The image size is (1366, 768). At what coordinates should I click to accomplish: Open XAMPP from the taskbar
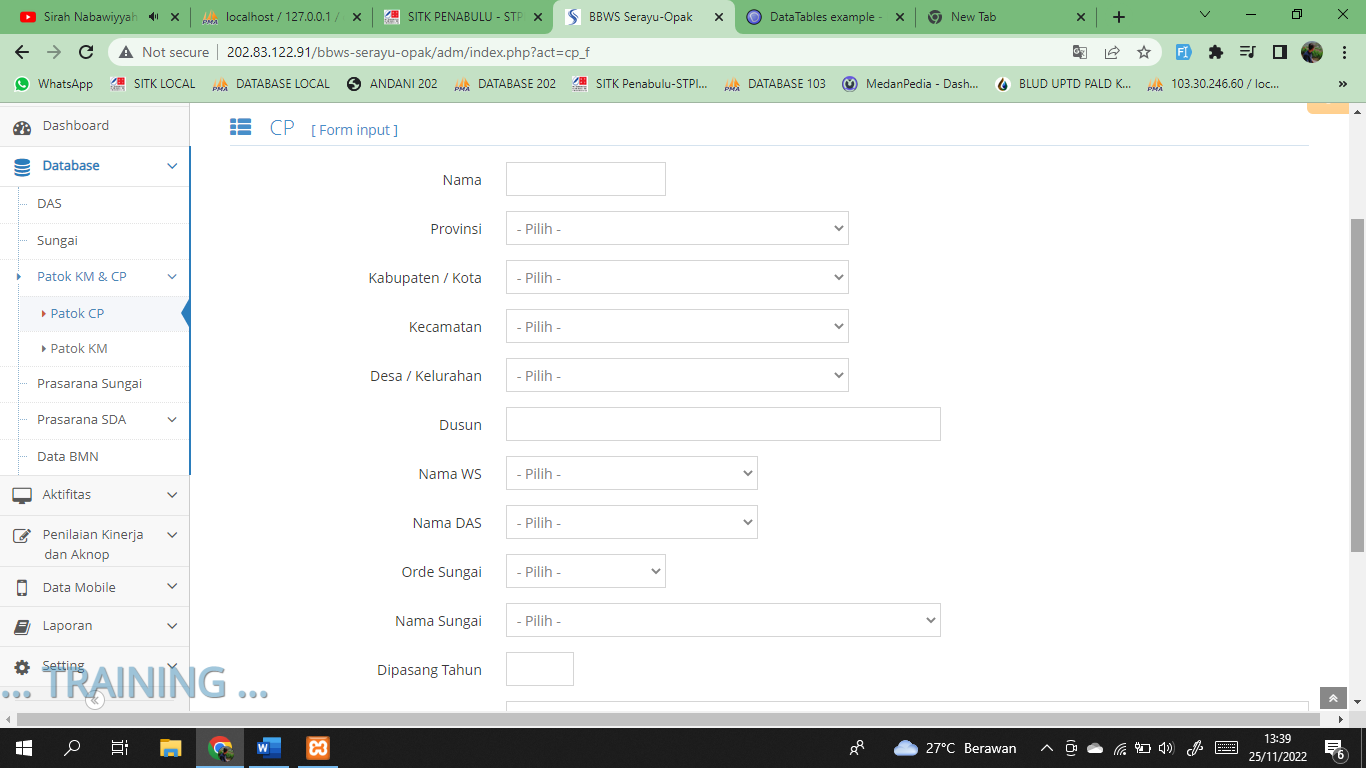[x=318, y=747]
